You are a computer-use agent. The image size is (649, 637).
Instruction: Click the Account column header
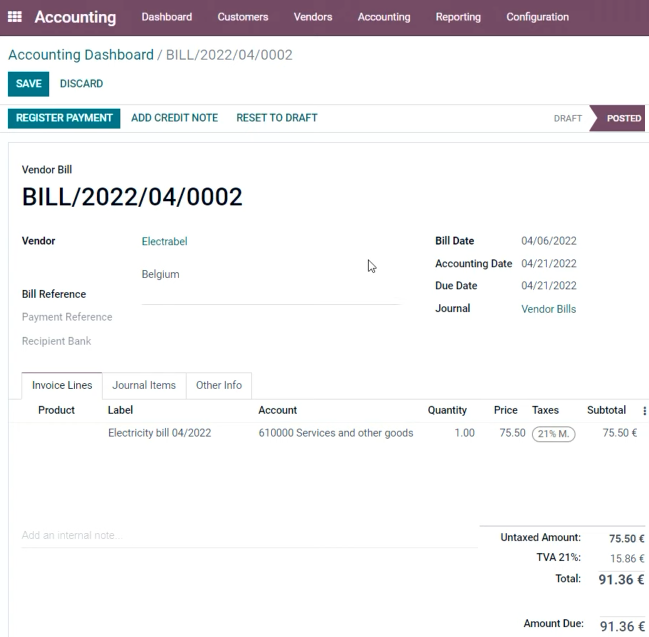pyautogui.click(x=278, y=411)
